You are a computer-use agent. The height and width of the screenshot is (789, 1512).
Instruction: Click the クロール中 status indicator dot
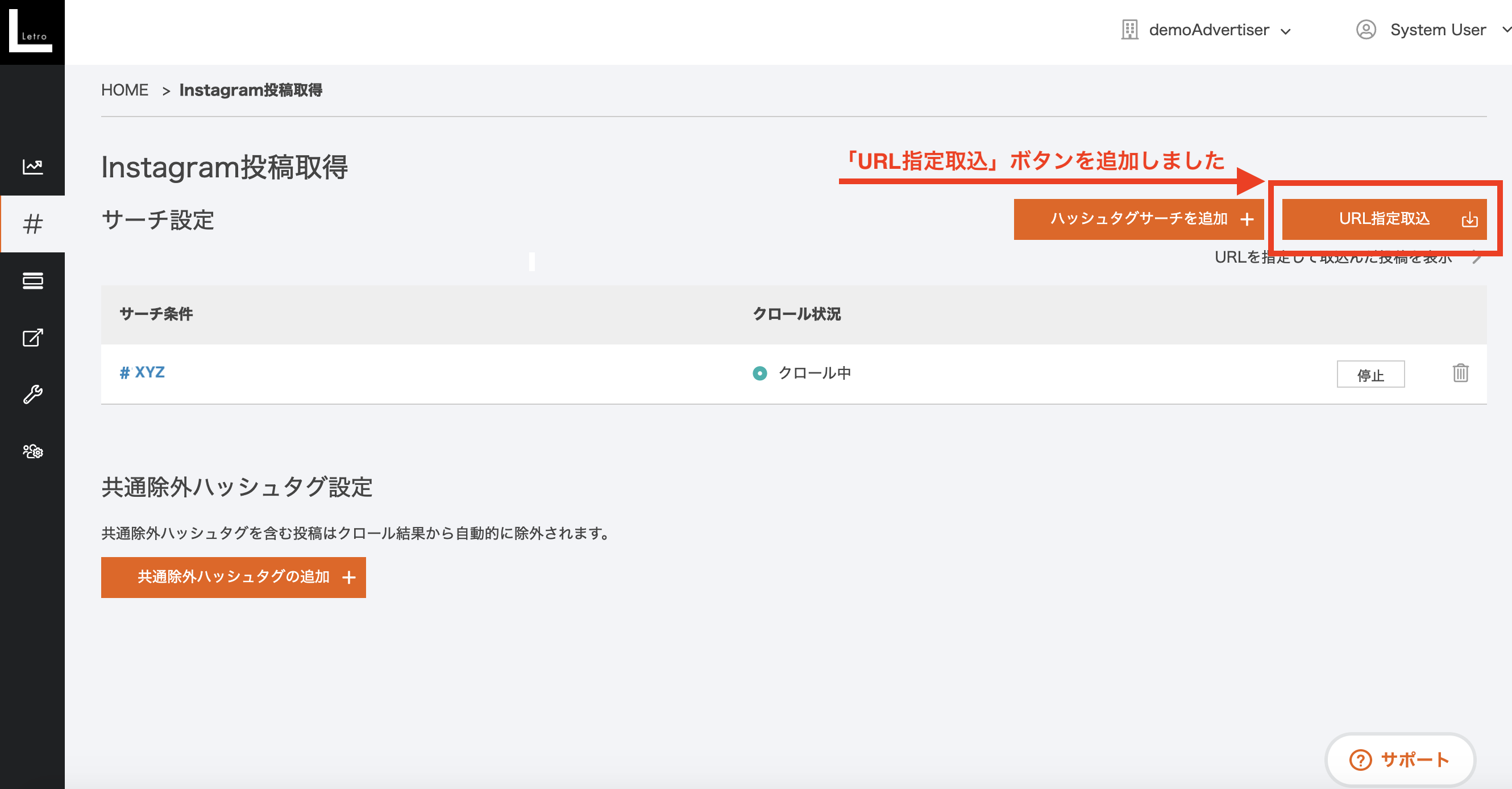coord(759,373)
